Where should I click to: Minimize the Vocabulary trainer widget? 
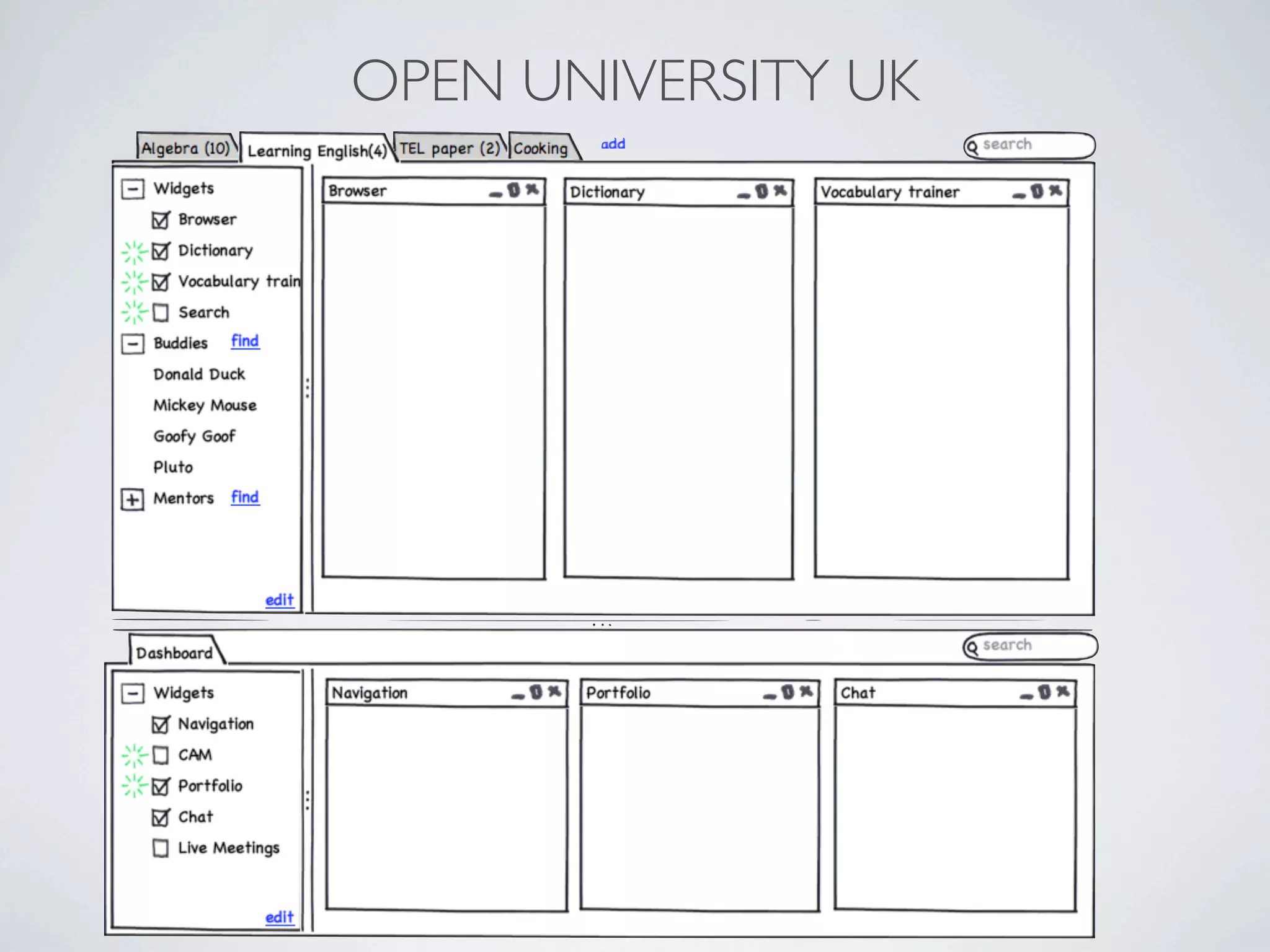click(x=1019, y=196)
